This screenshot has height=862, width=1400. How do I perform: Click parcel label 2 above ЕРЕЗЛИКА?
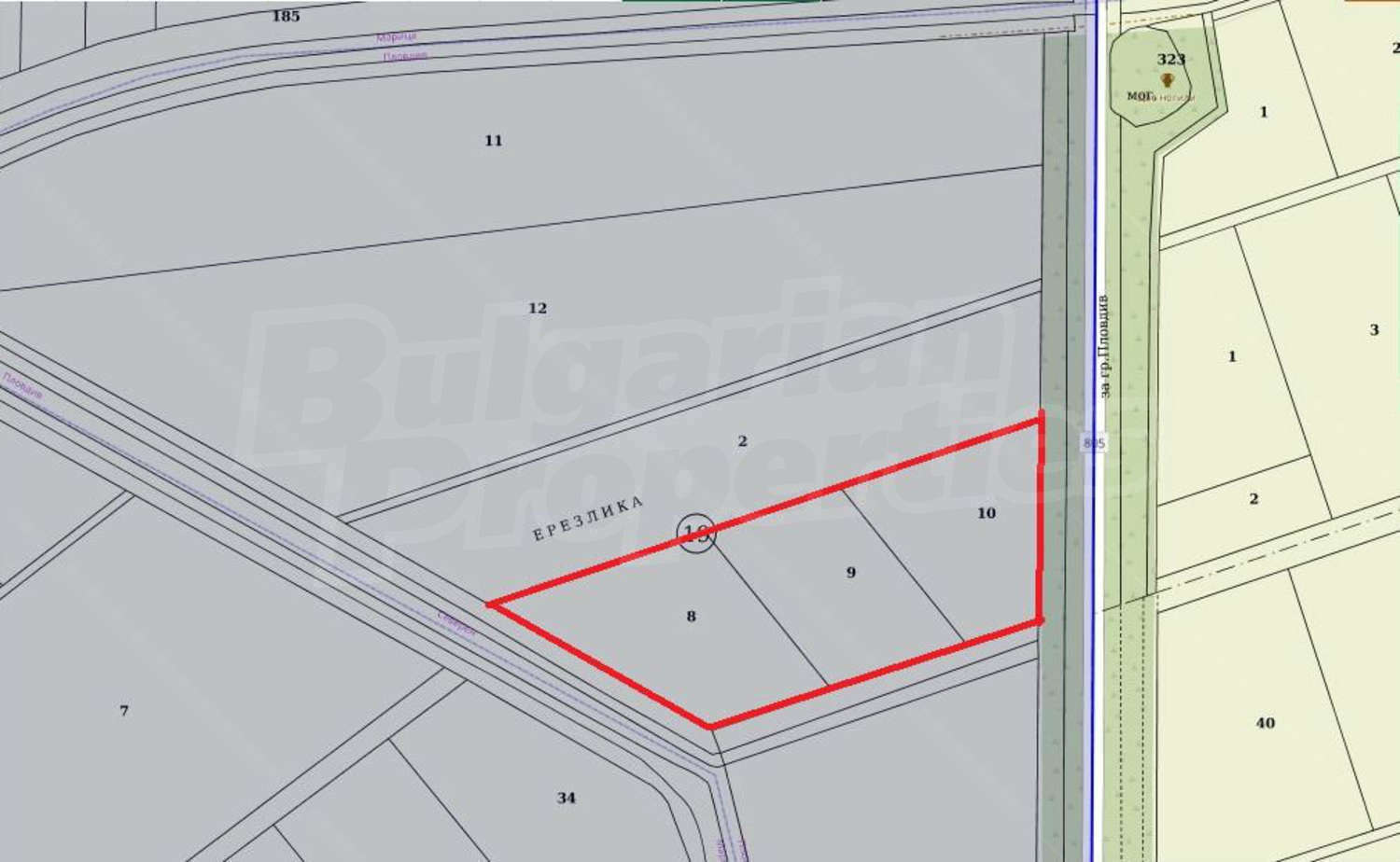pyautogui.click(x=742, y=441)
